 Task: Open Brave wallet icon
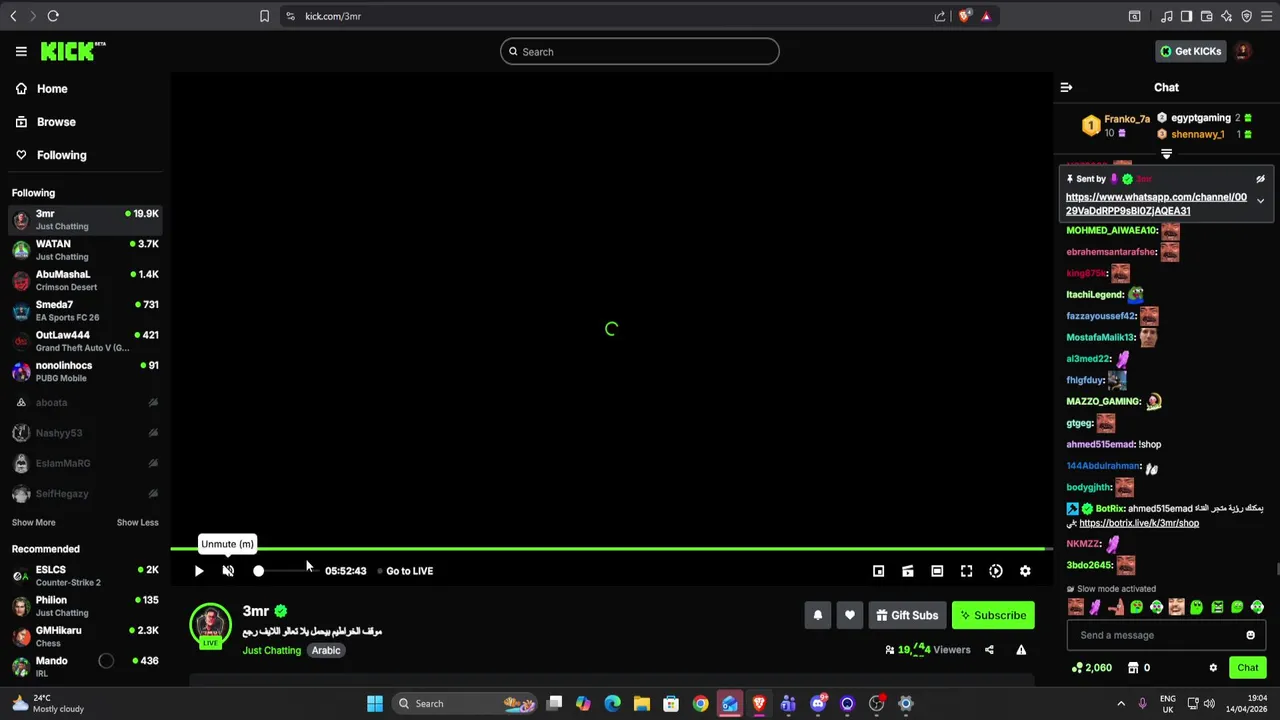point(1206,16)
